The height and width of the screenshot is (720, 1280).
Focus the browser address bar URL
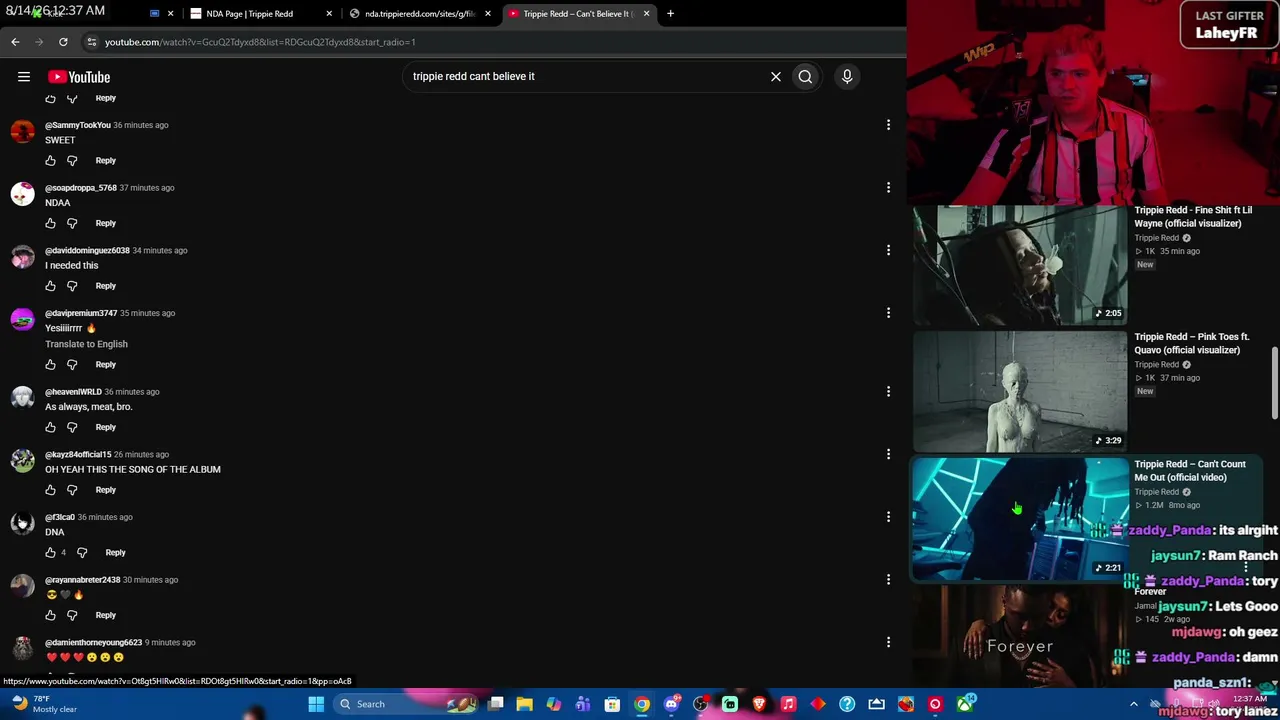260,42
